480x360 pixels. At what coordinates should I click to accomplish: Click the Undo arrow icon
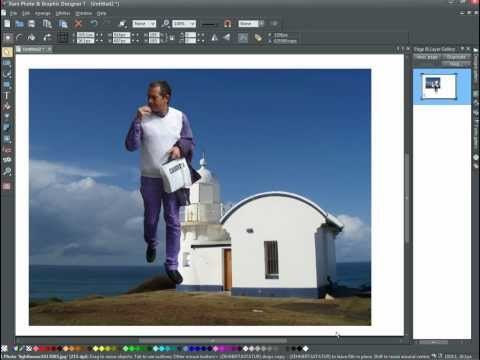click(x=94, y=24)
